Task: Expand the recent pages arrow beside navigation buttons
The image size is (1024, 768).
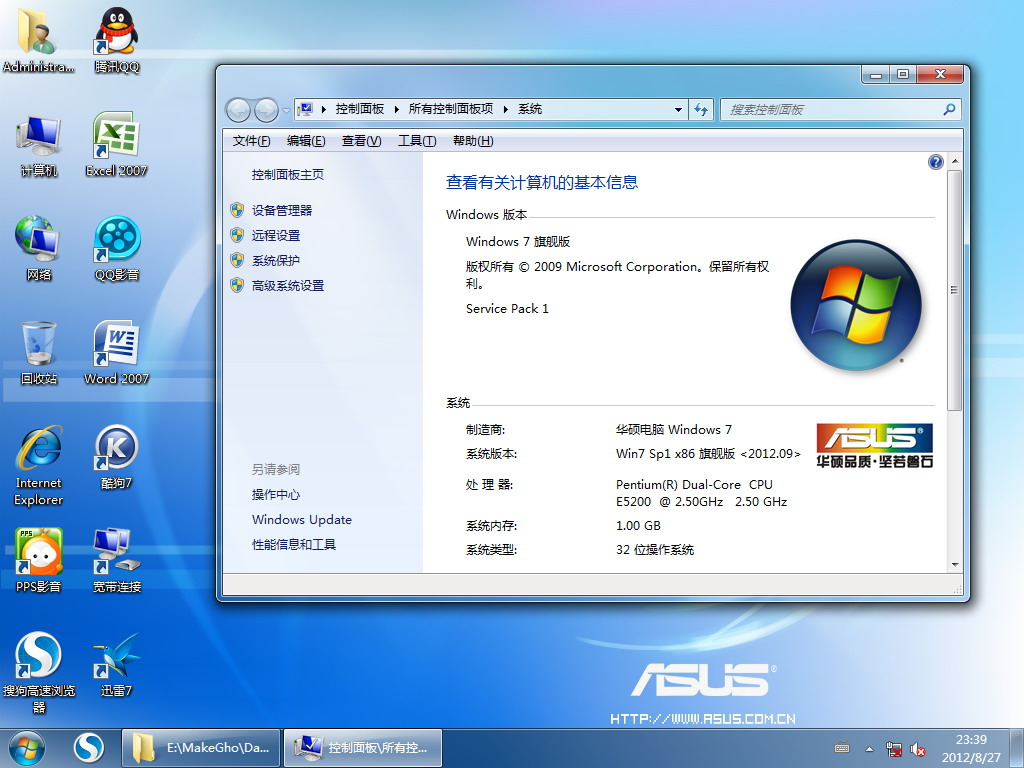Action: click(286, 110)
